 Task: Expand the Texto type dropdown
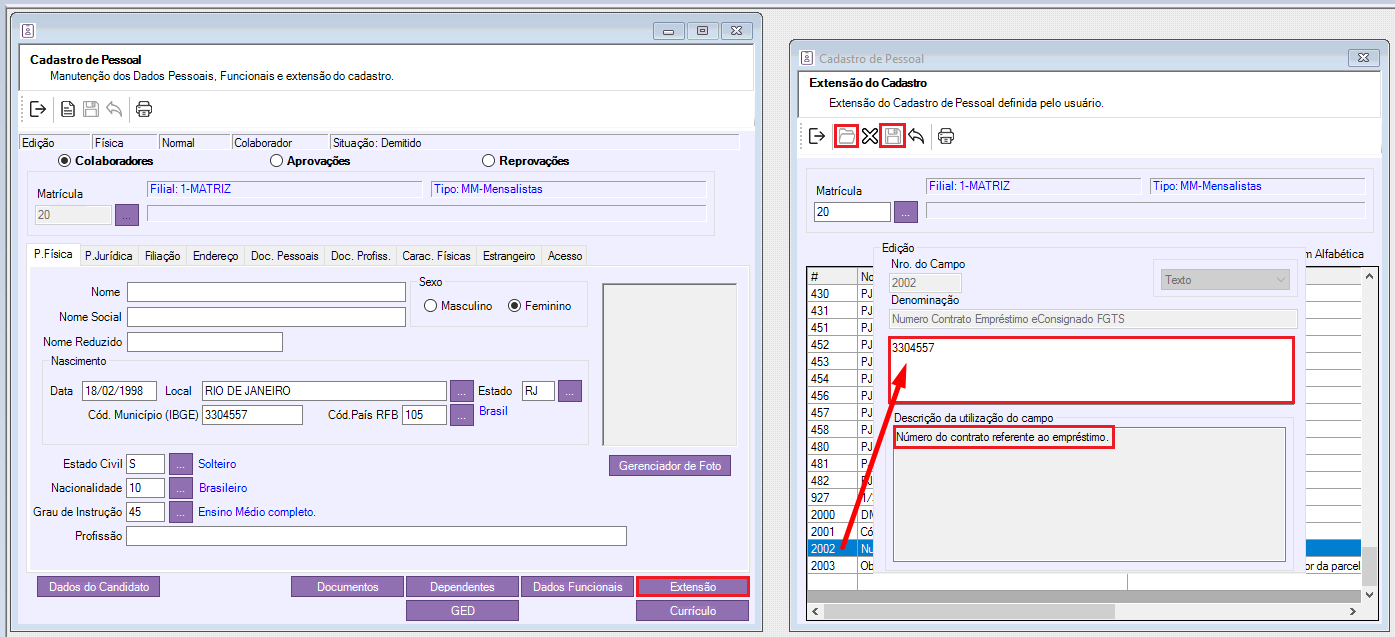coord(1223,280)
